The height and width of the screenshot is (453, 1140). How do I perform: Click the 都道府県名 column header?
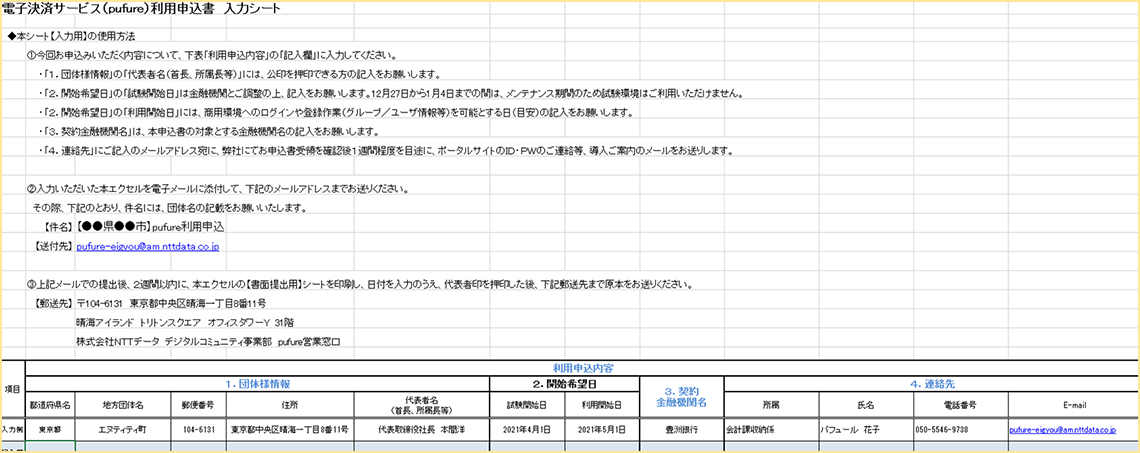click(x=50, y=404)
